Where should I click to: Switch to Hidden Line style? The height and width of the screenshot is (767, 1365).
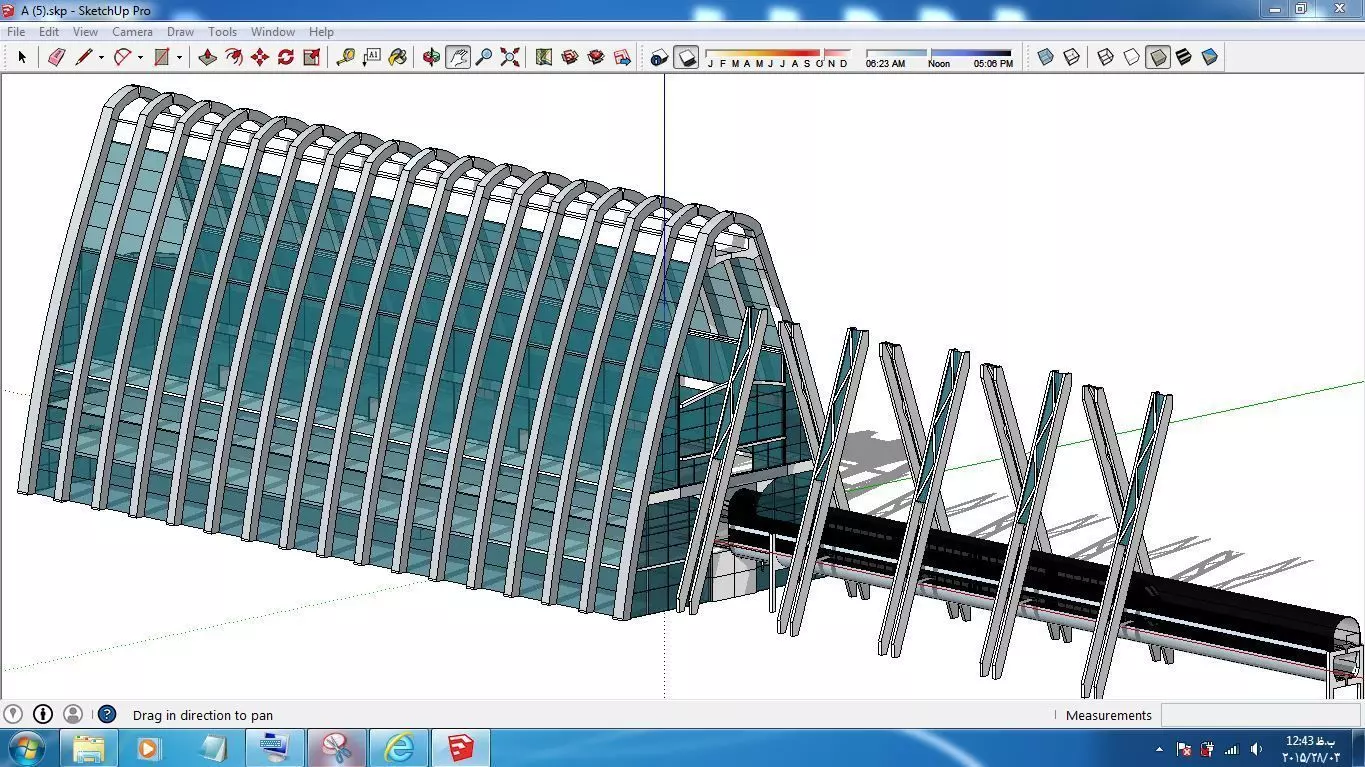pyautogui.click(x=1131, y=57)
